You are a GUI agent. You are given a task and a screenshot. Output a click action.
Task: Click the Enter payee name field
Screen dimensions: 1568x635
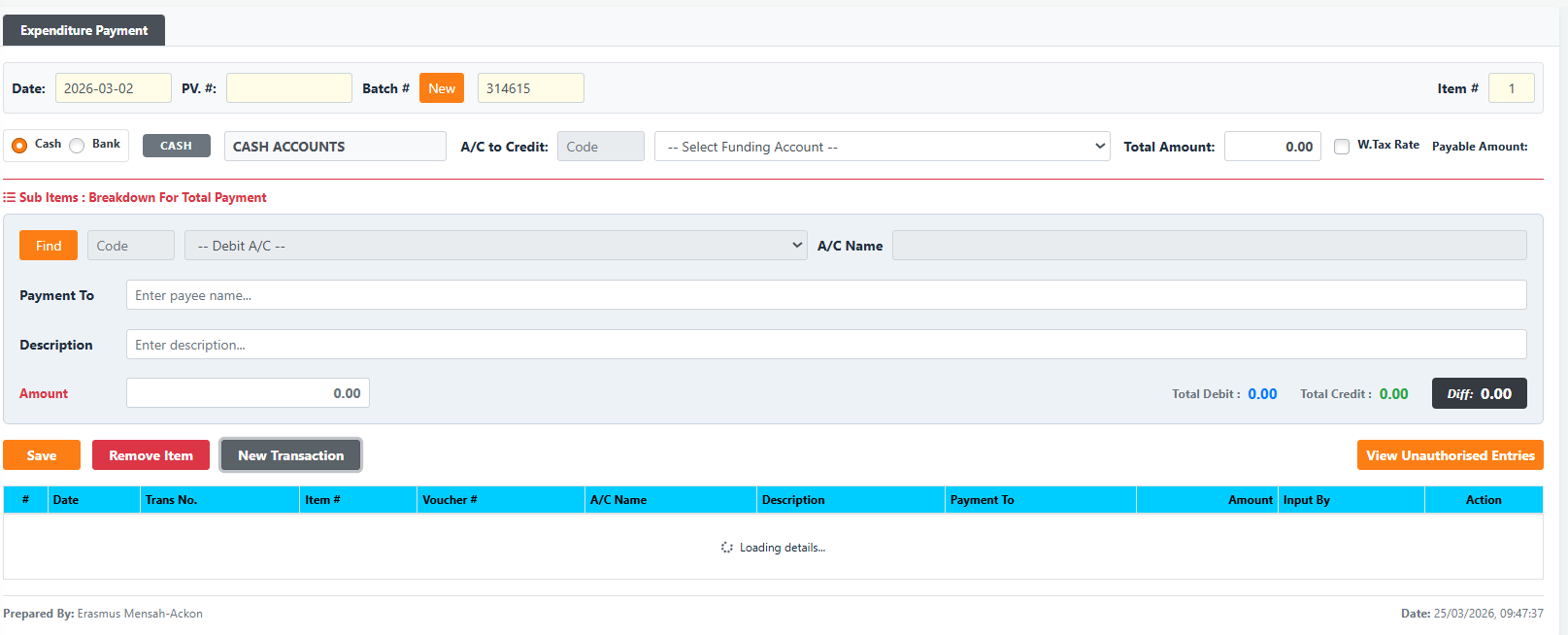pyautogui.click(x=825, y=295)
